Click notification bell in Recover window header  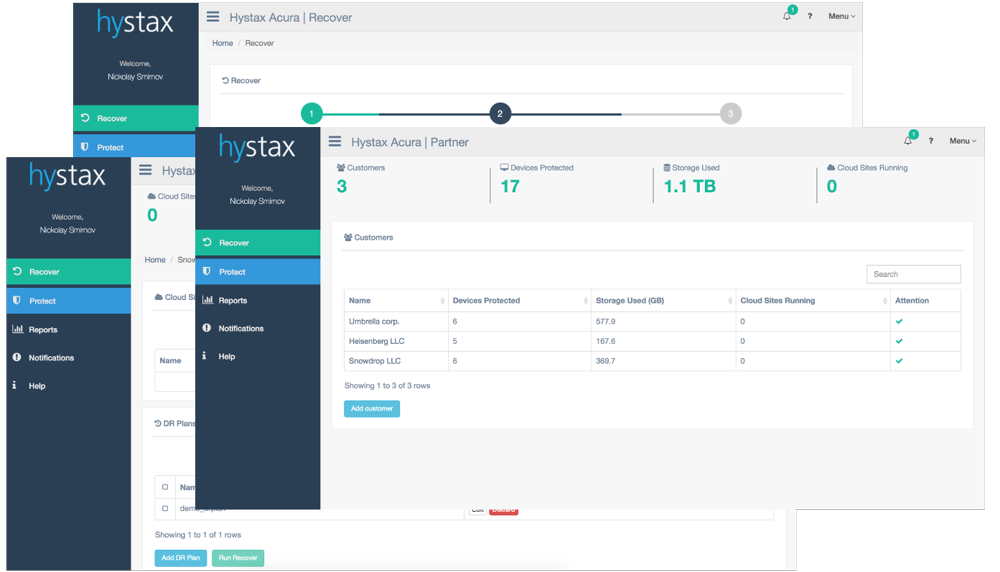(x=786, y=17)
